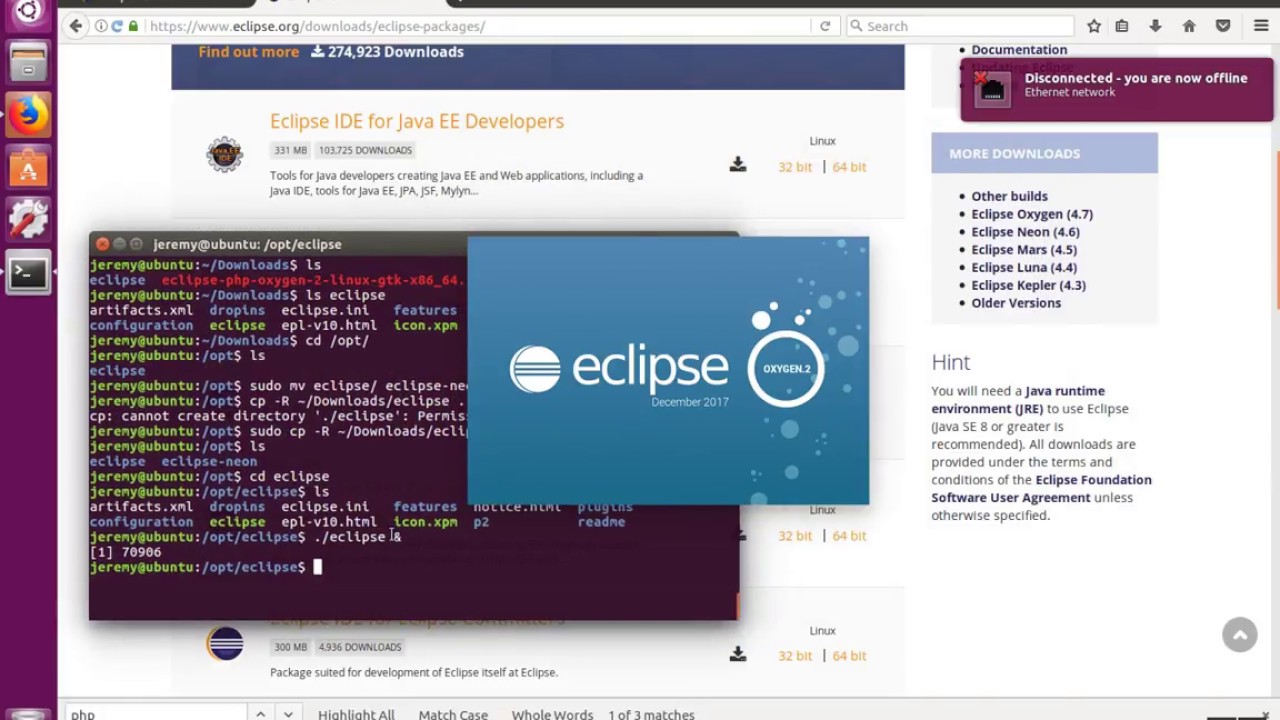Click the MORE DOWNLOADS header
The width and height of the screenshot is (1280, 720).
[1044, 153]
